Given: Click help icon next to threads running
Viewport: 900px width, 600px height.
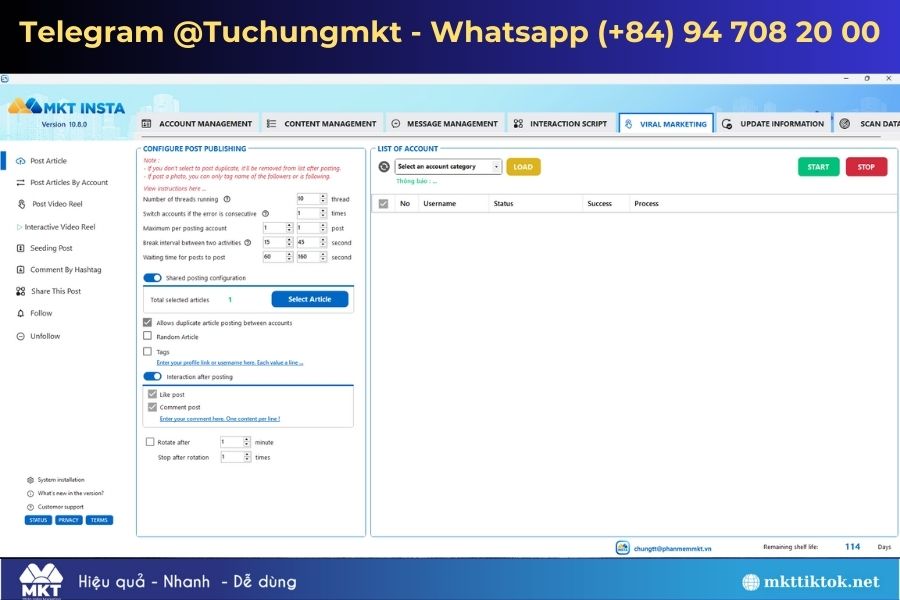Looking at the screenshot, I should 227,199.
